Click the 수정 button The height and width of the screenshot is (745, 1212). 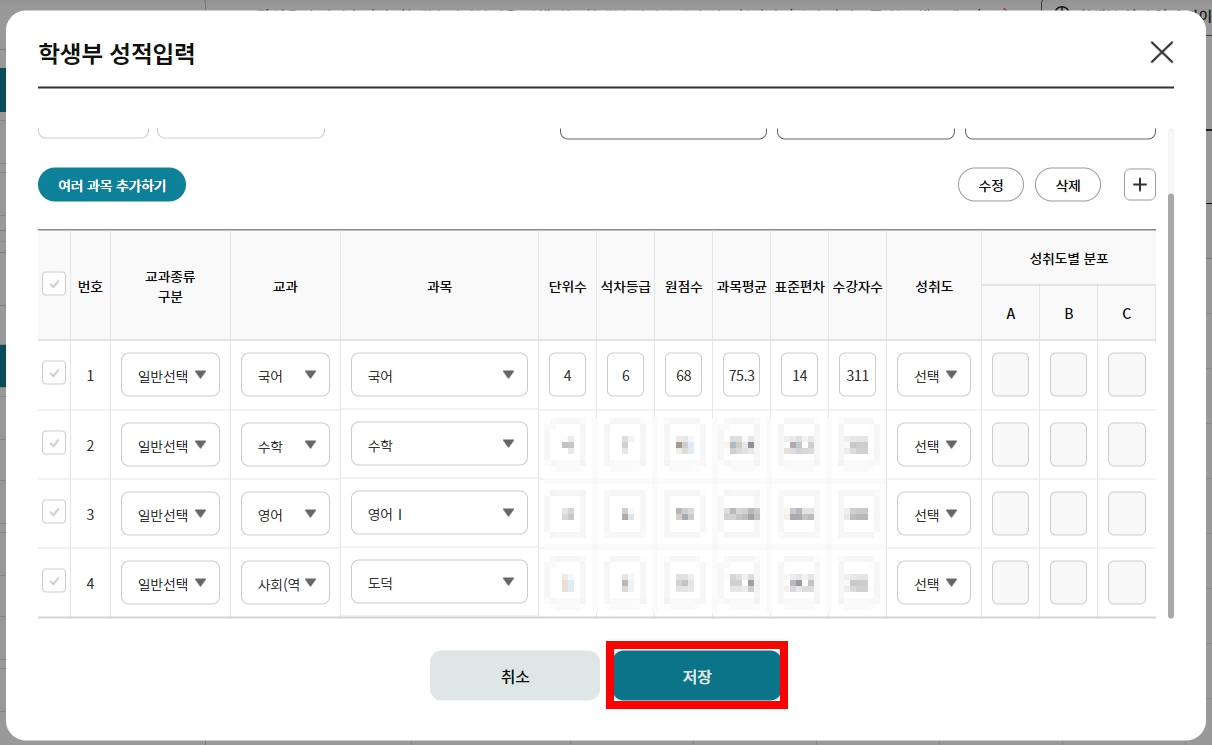tap(991, 185)
